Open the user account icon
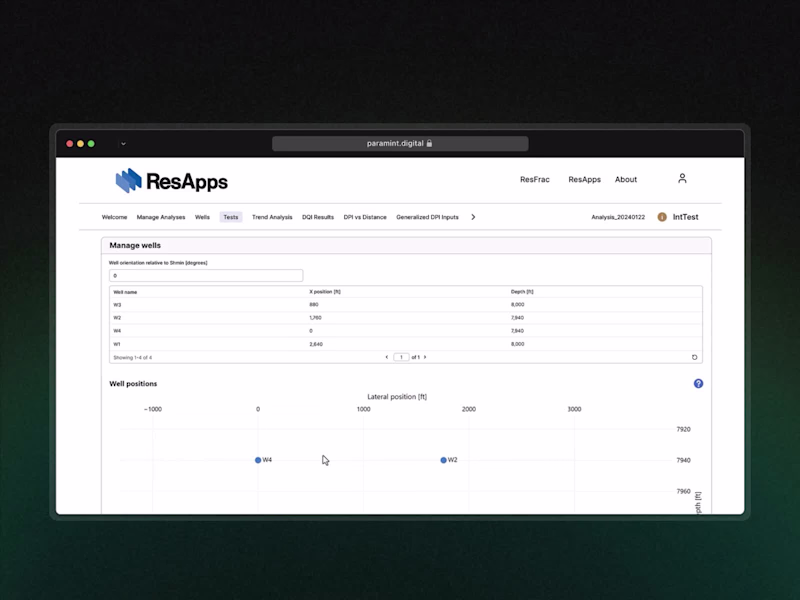800x600 pixels. click(682, 179)
